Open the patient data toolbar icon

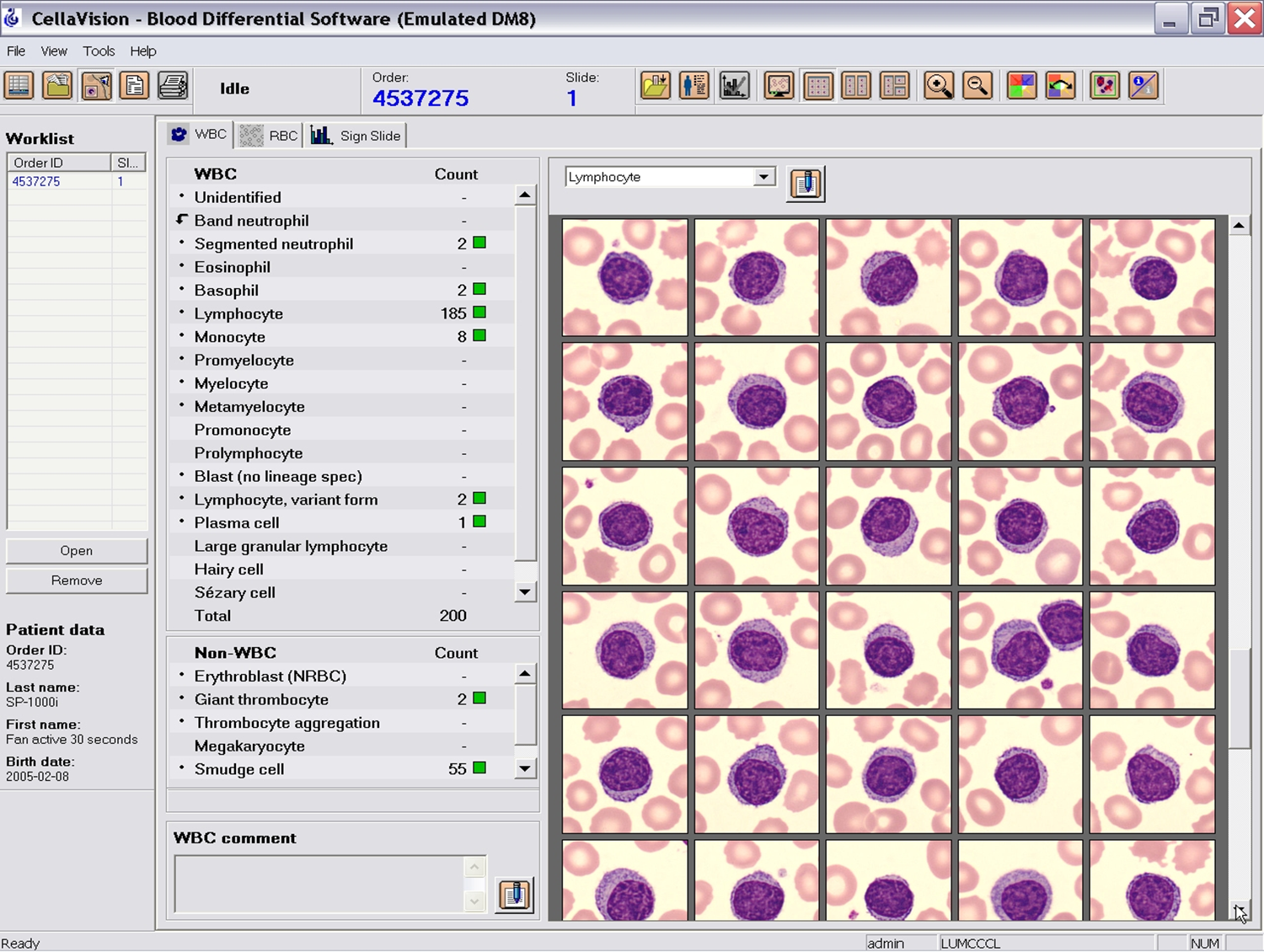point(694,86)
